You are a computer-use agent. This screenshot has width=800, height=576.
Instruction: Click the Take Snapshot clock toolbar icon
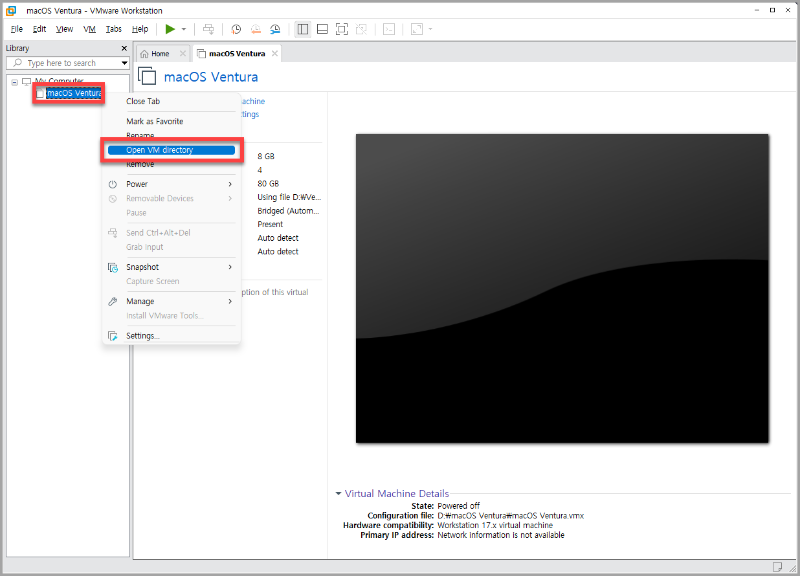tap(236, 29)
